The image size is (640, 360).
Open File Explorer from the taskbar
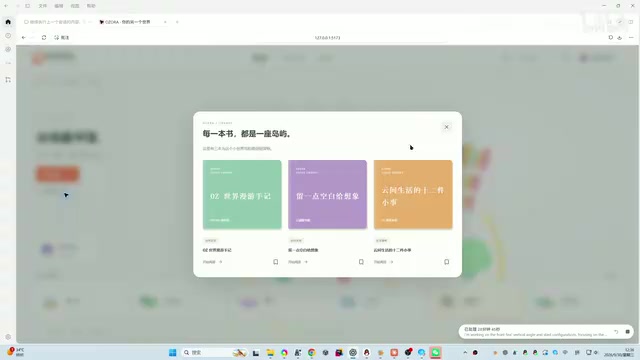tap(270, 352)
